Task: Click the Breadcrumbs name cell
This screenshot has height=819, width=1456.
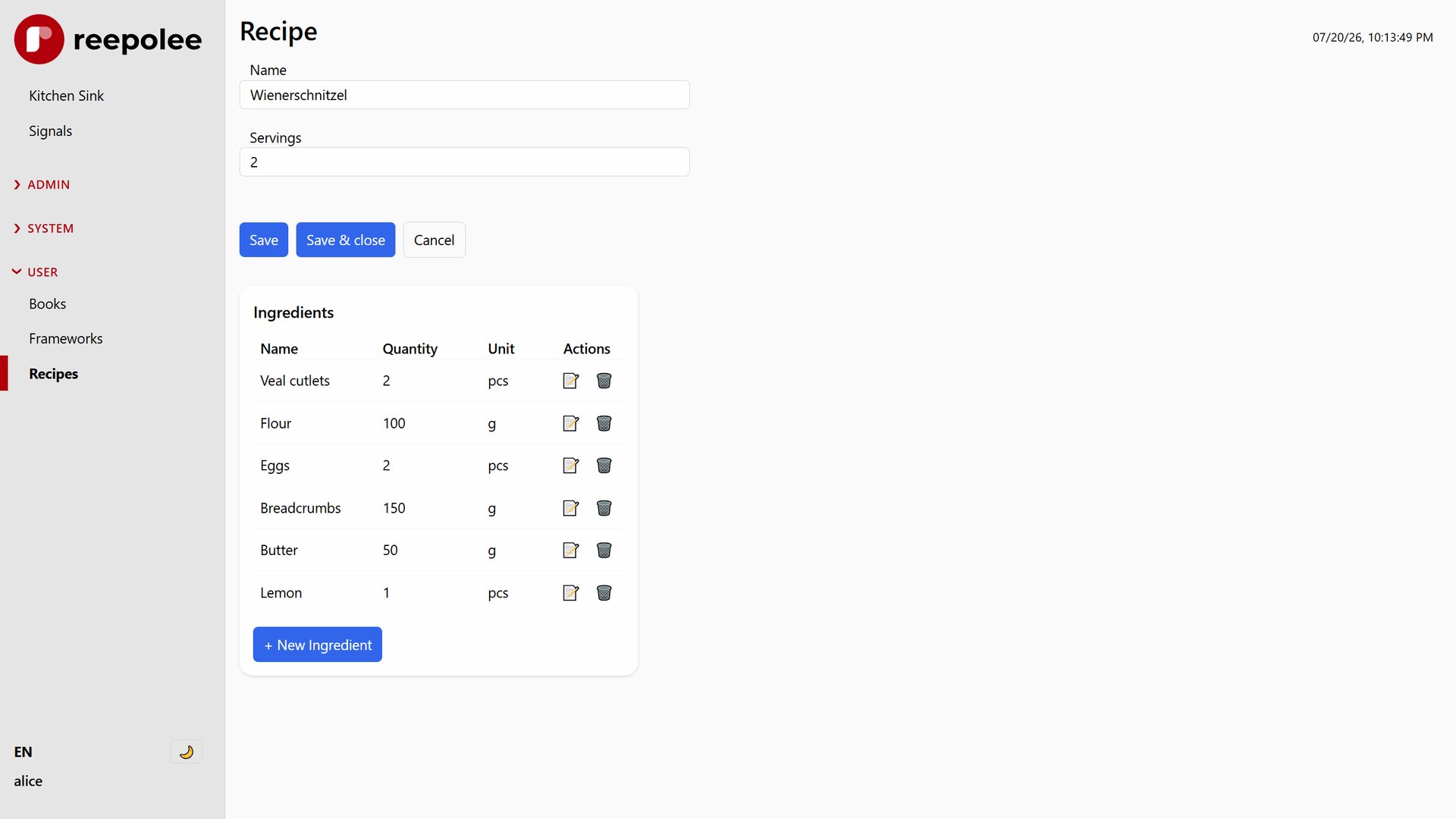Action: coord(300,508)
